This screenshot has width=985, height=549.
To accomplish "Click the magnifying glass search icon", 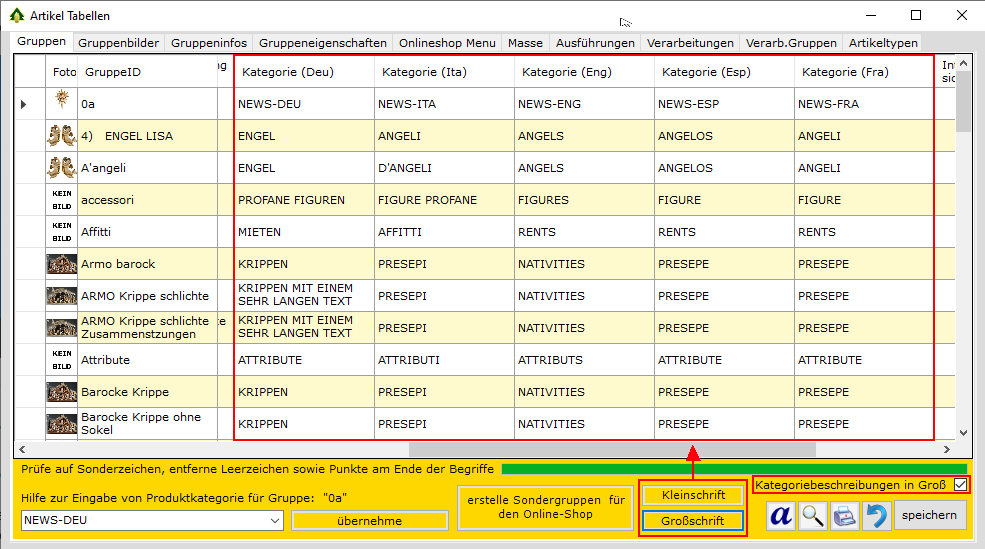I will (813, 516).
